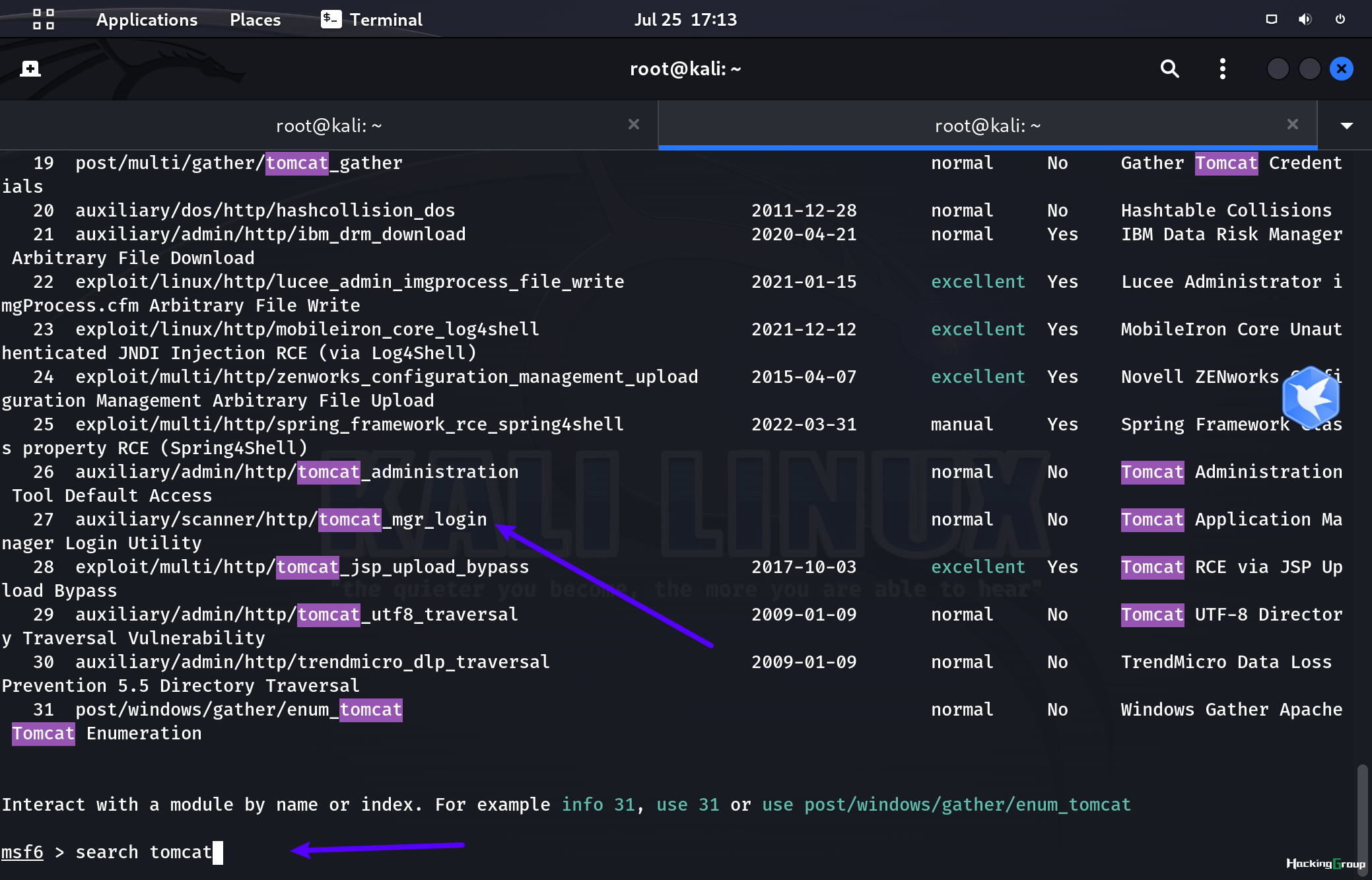Click the date 2011-12-28
1372x880 pixels.
804,211
